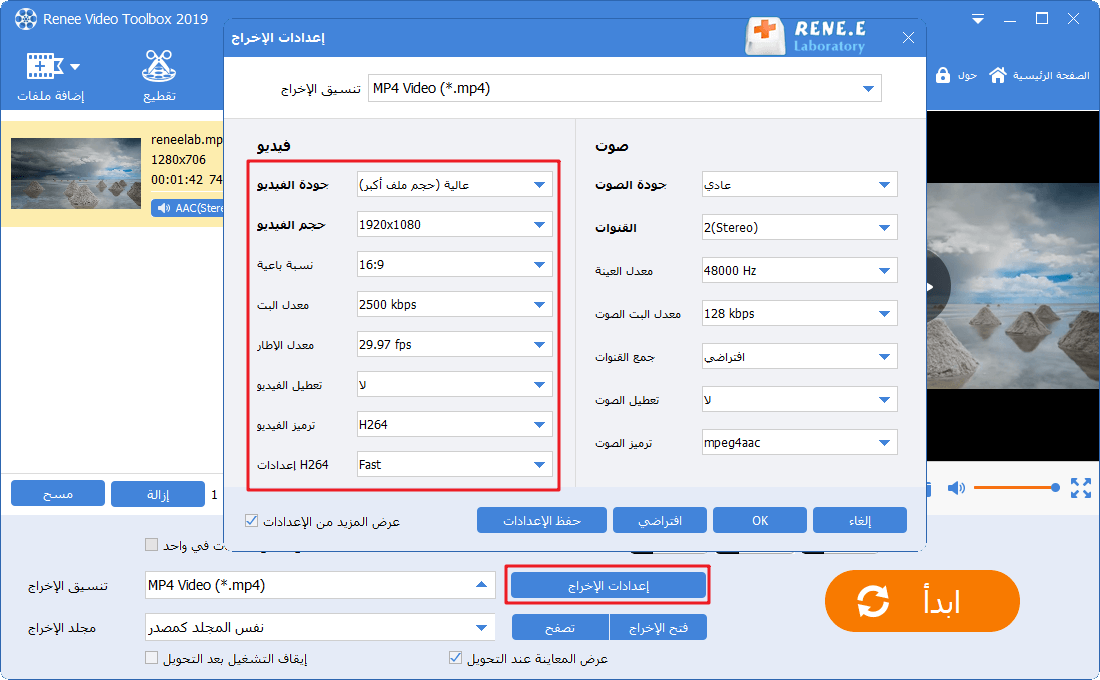The image size is (1100, 680).
Task: Open frame rate 29.97 fps dropdown
Action: click(x=455, y=345)
